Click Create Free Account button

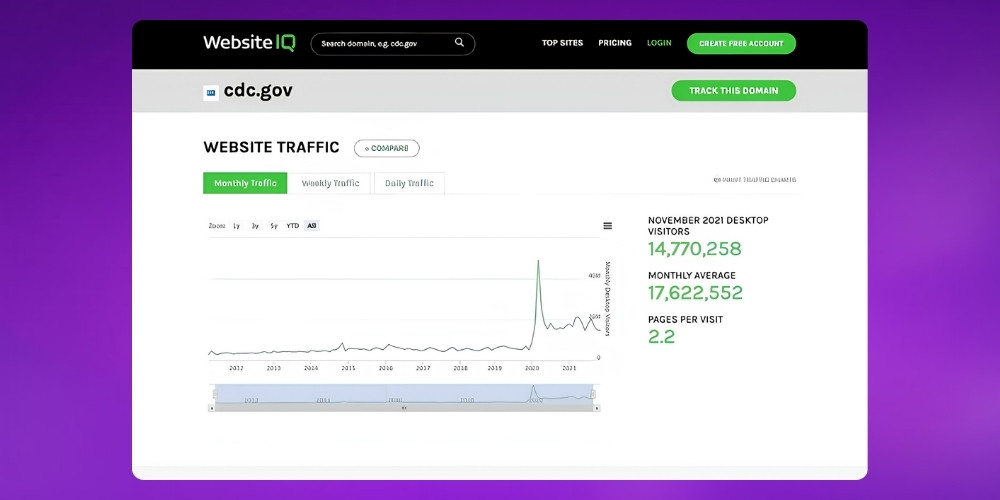click(x=741, y=43)
